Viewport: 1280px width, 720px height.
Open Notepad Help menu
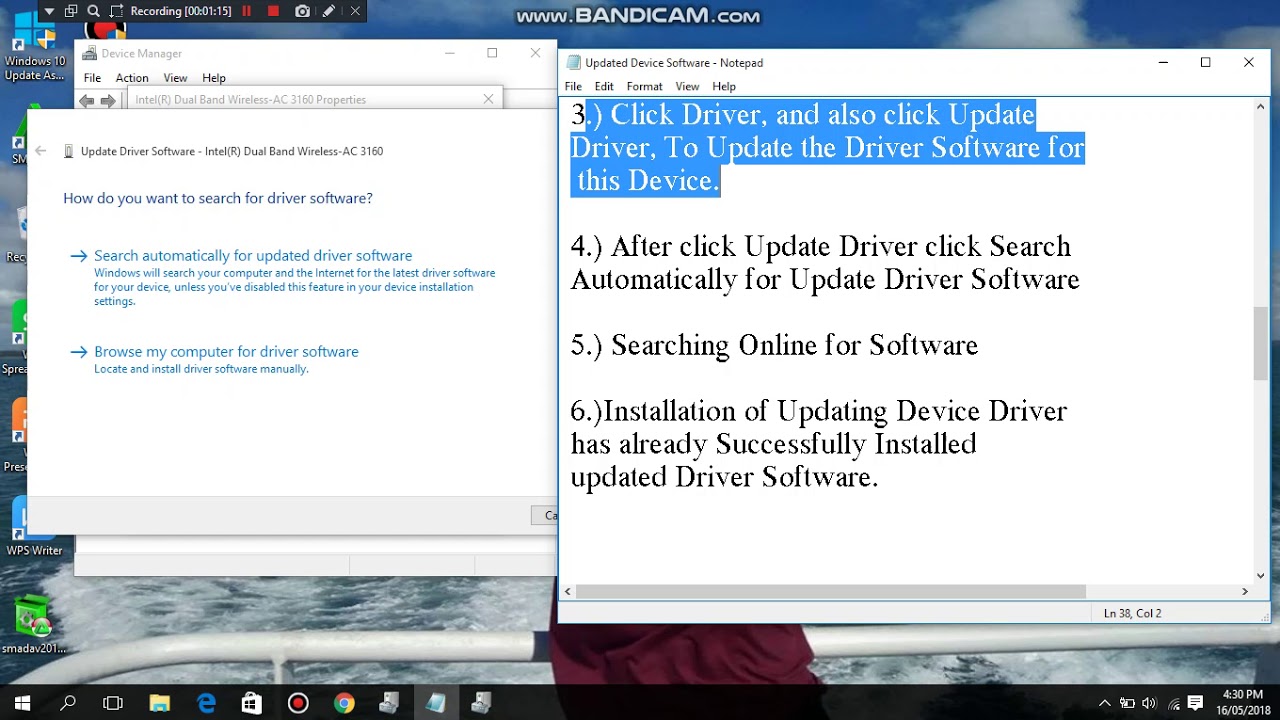724,87
